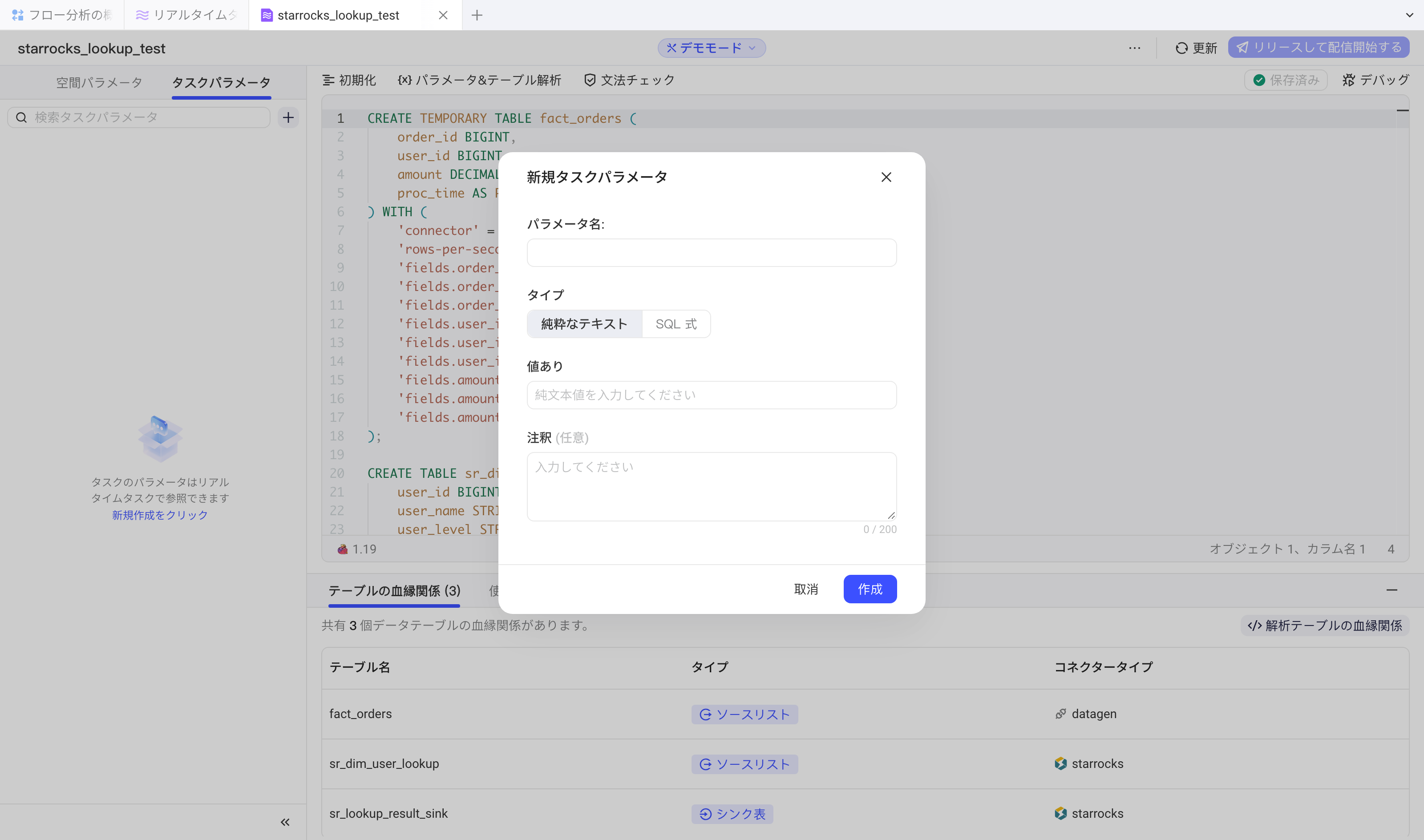Select 純粋なテキスト type option
This screenshot has width=1424, height=840.
pyautogui.click(x=584, y=324)
